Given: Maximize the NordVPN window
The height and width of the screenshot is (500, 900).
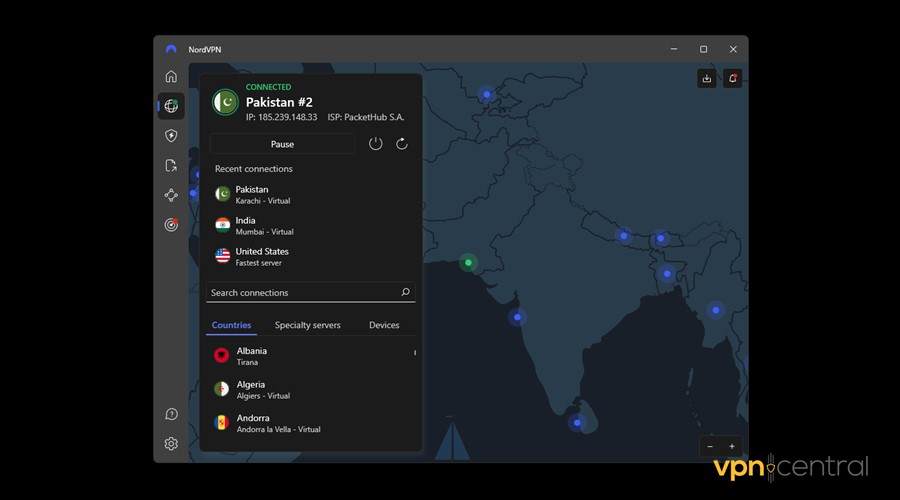Looking at the screenshot, I should [703, 49].
